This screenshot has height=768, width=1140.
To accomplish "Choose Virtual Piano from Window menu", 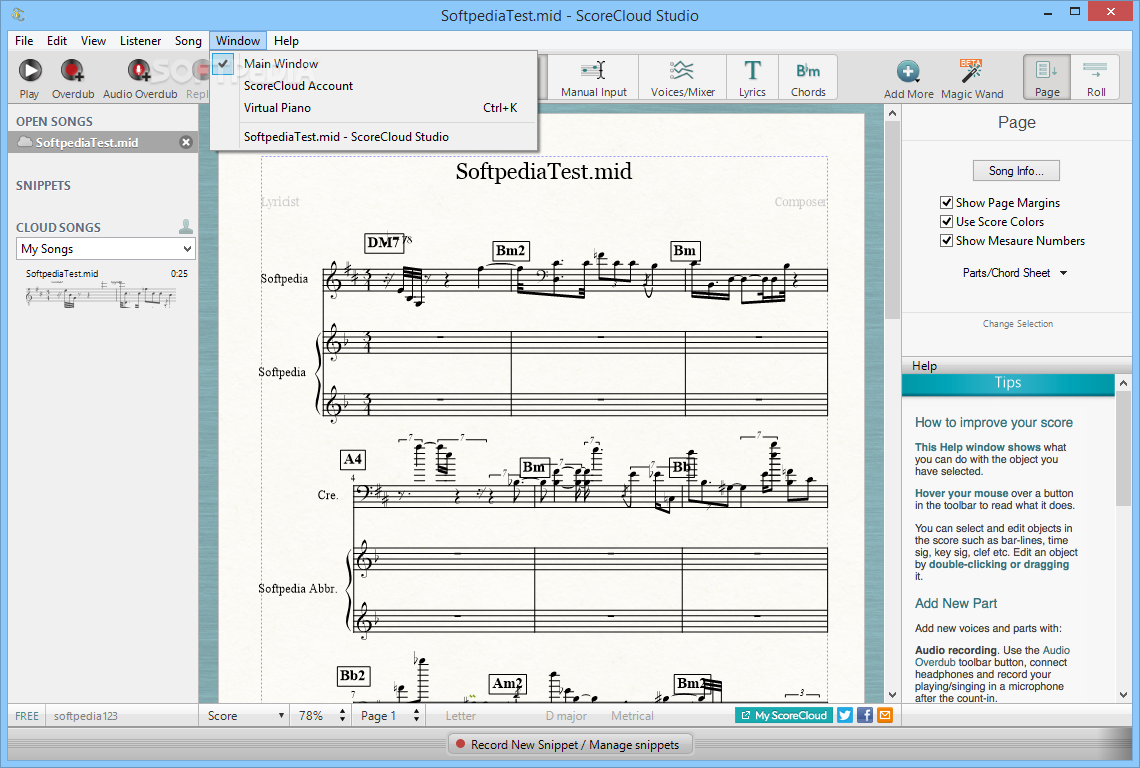I will tap(374, 108).
